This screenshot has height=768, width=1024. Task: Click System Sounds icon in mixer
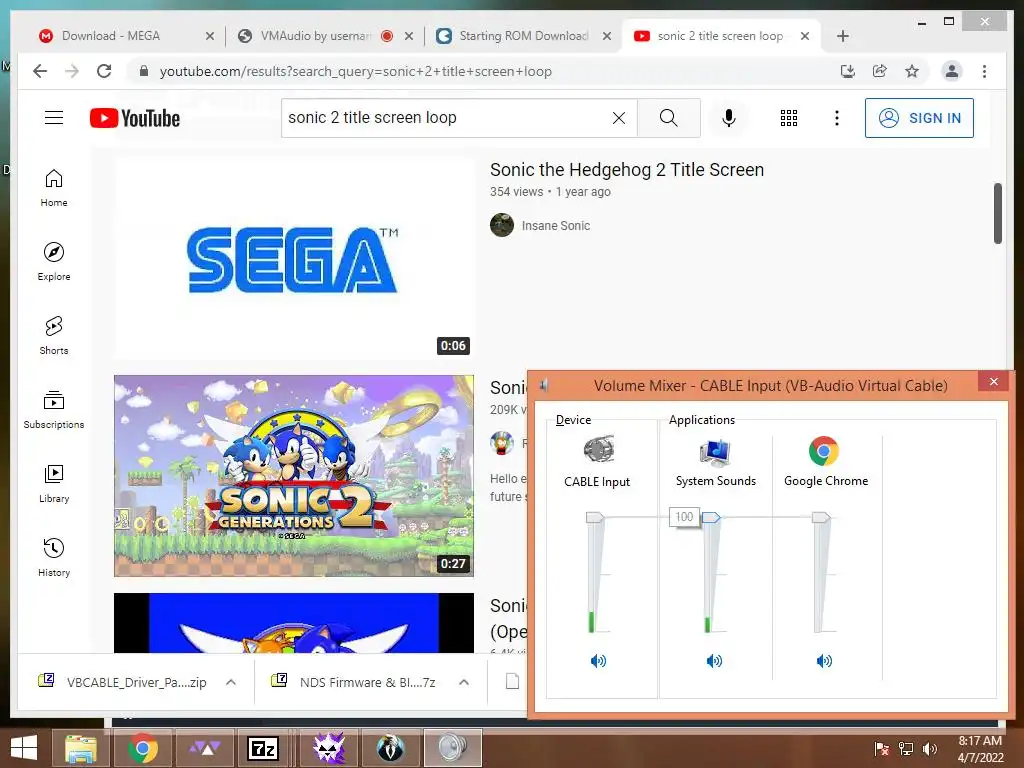pos(715,452)
